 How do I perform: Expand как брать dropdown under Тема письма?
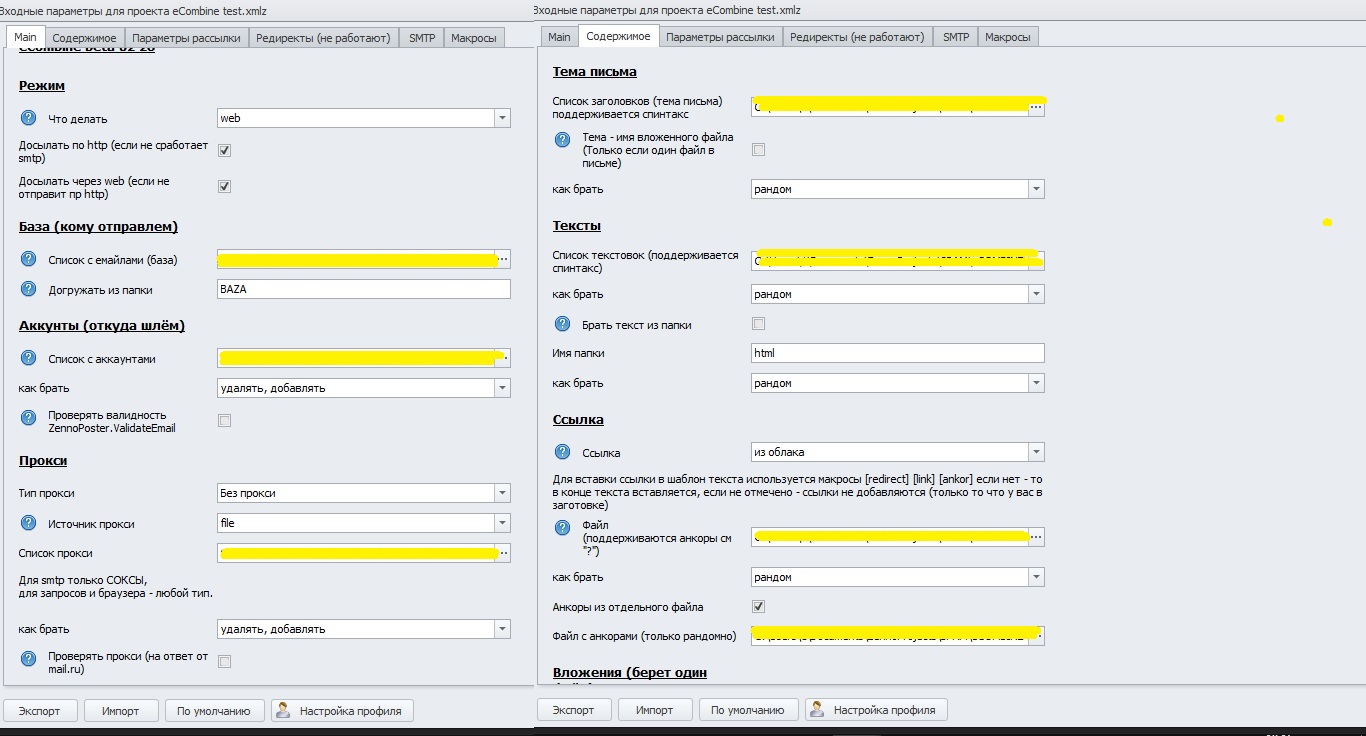(x=898, y=189)
